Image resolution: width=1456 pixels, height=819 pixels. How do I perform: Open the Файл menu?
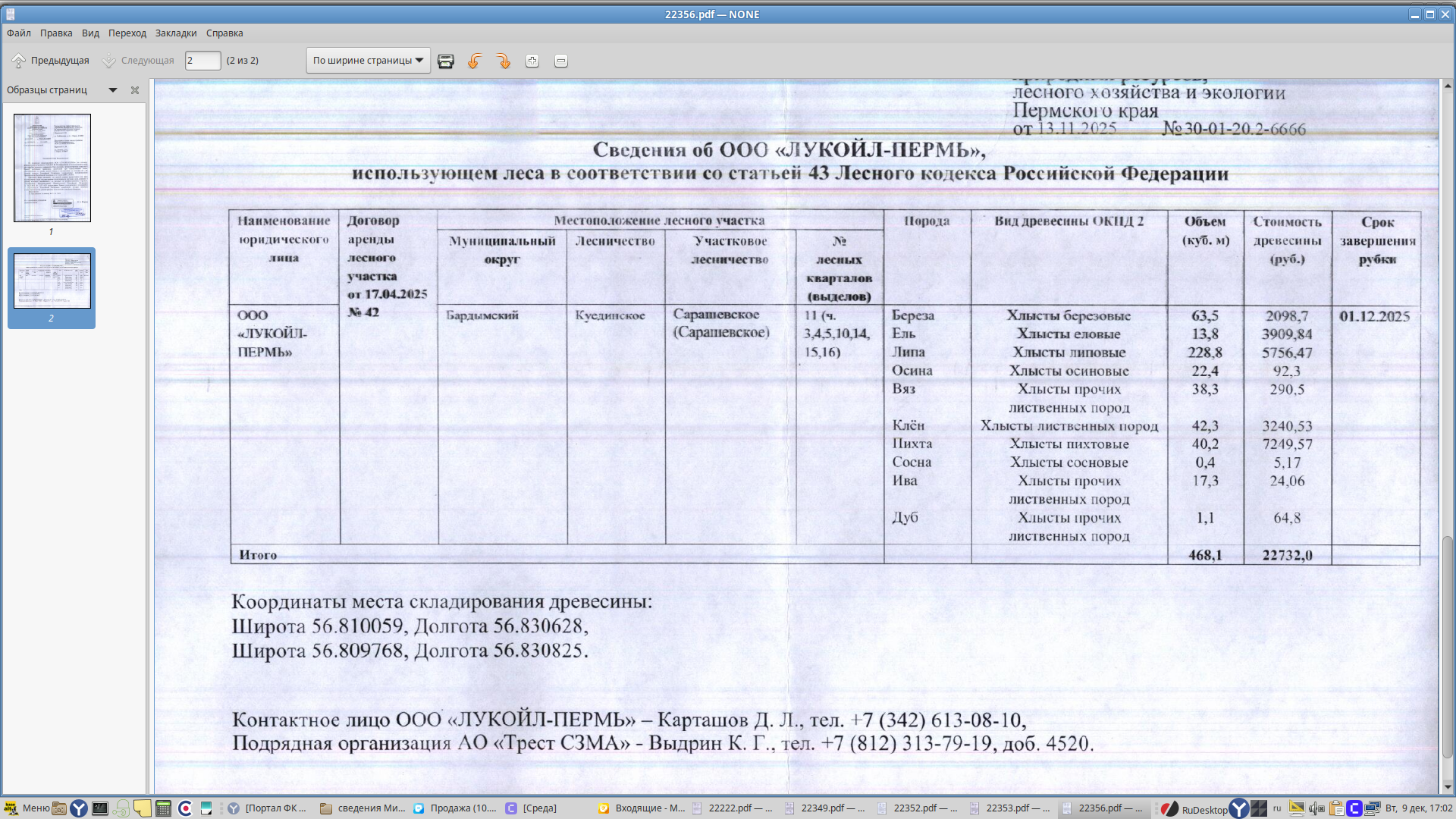19,33
